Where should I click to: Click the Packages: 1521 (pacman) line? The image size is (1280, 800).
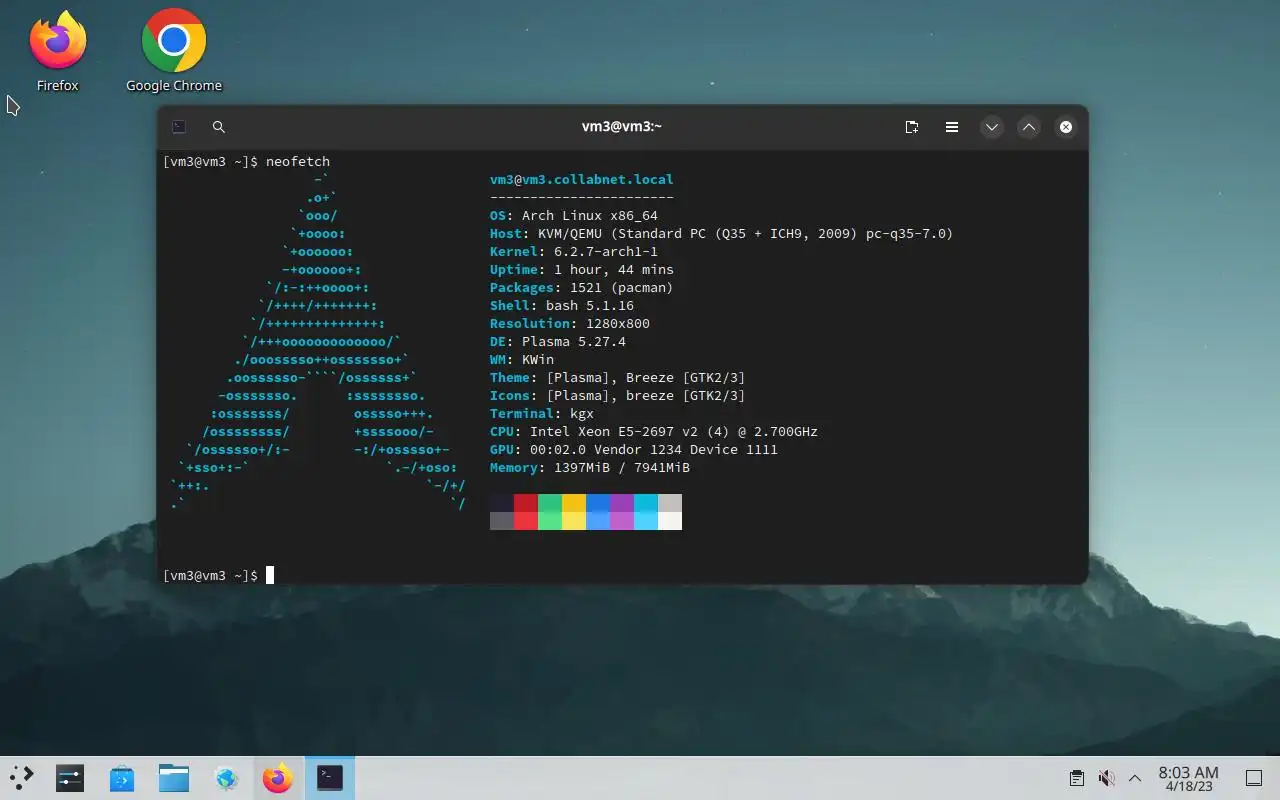(x=582, y=288)
